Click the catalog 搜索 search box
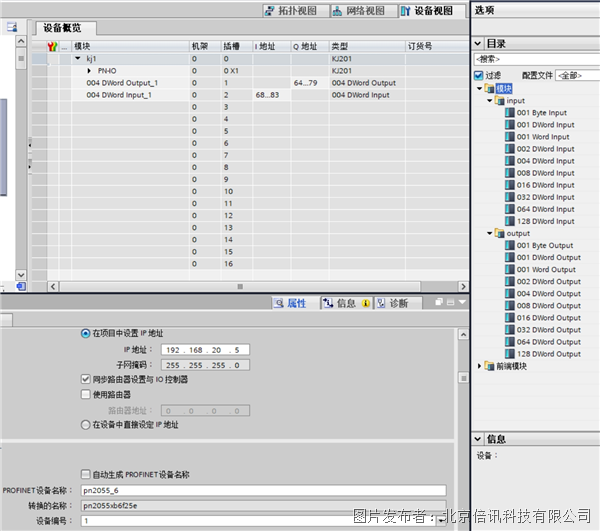This screenshot has height=531, width=600. point(537,59)
